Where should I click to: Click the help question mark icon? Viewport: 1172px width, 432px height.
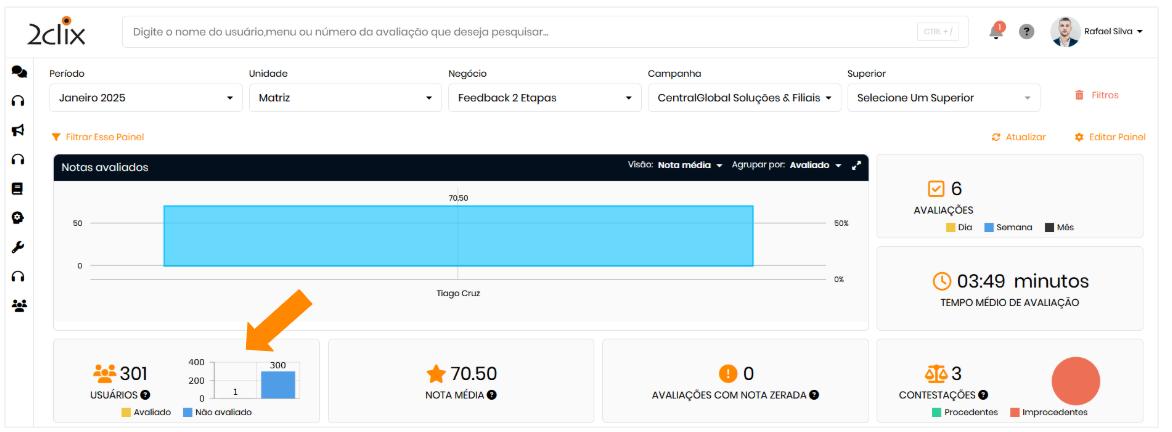[x=1026, y=32]
